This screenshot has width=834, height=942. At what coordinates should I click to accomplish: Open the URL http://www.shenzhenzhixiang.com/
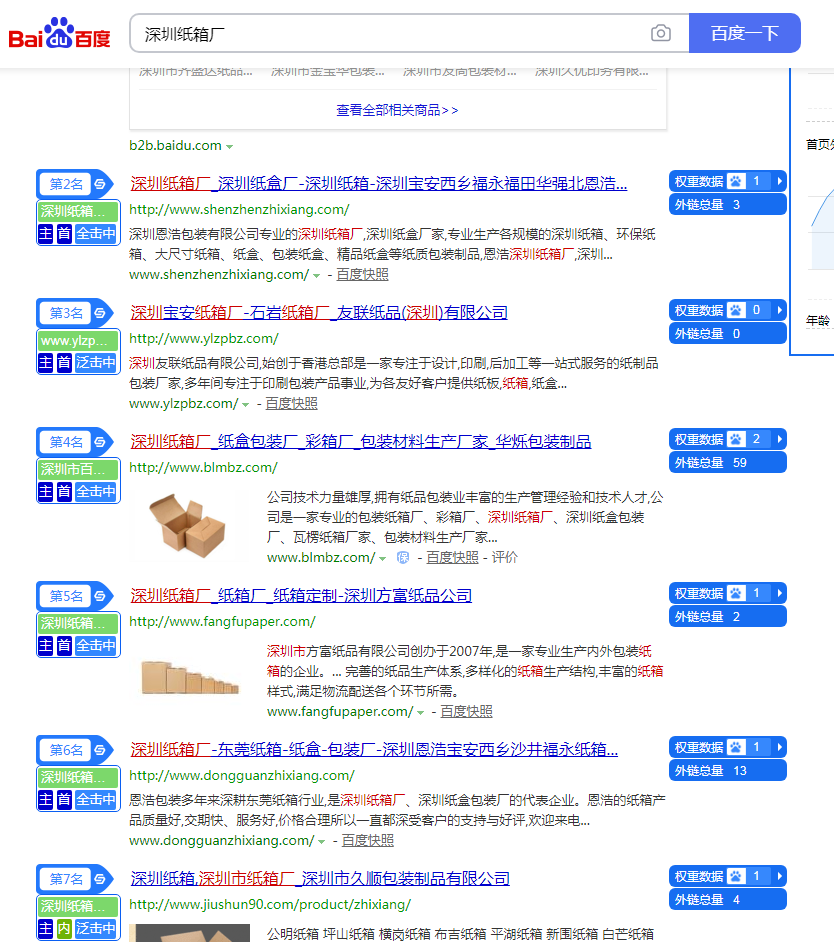coord(239,210)
